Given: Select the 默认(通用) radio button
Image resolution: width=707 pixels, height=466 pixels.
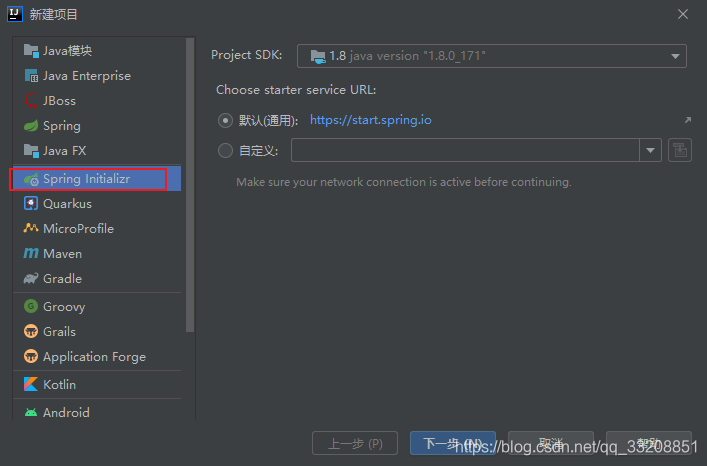Looking at the screenshot, I should 225,120.
